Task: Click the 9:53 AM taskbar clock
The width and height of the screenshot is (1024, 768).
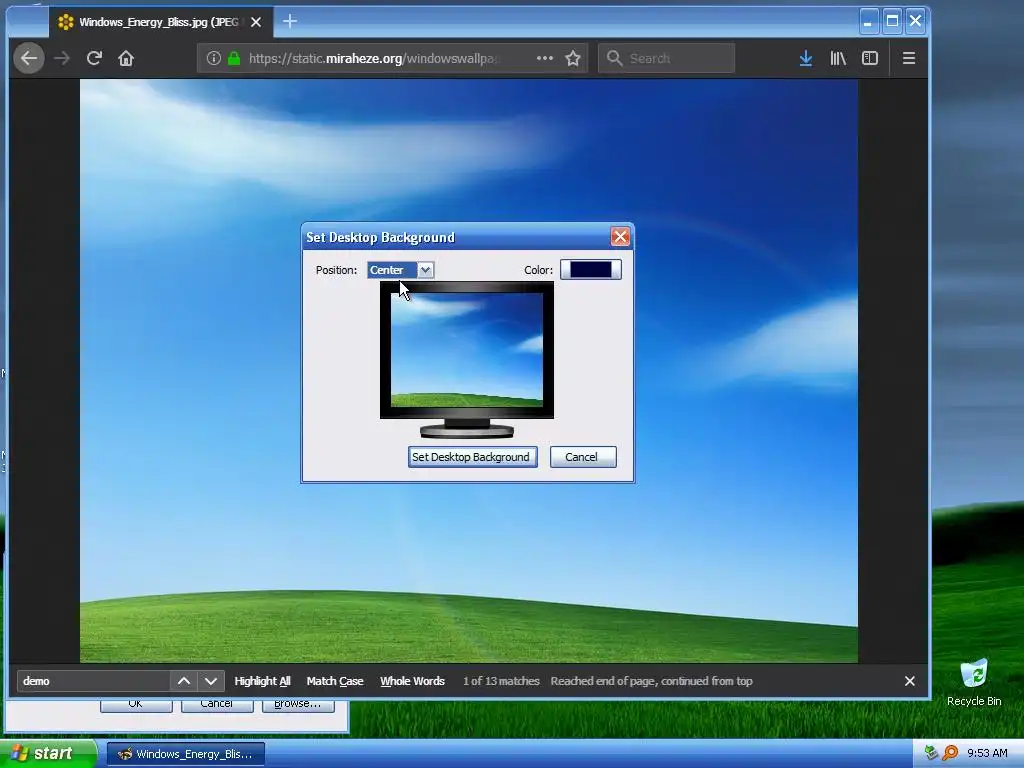Action: click(987, 754)
